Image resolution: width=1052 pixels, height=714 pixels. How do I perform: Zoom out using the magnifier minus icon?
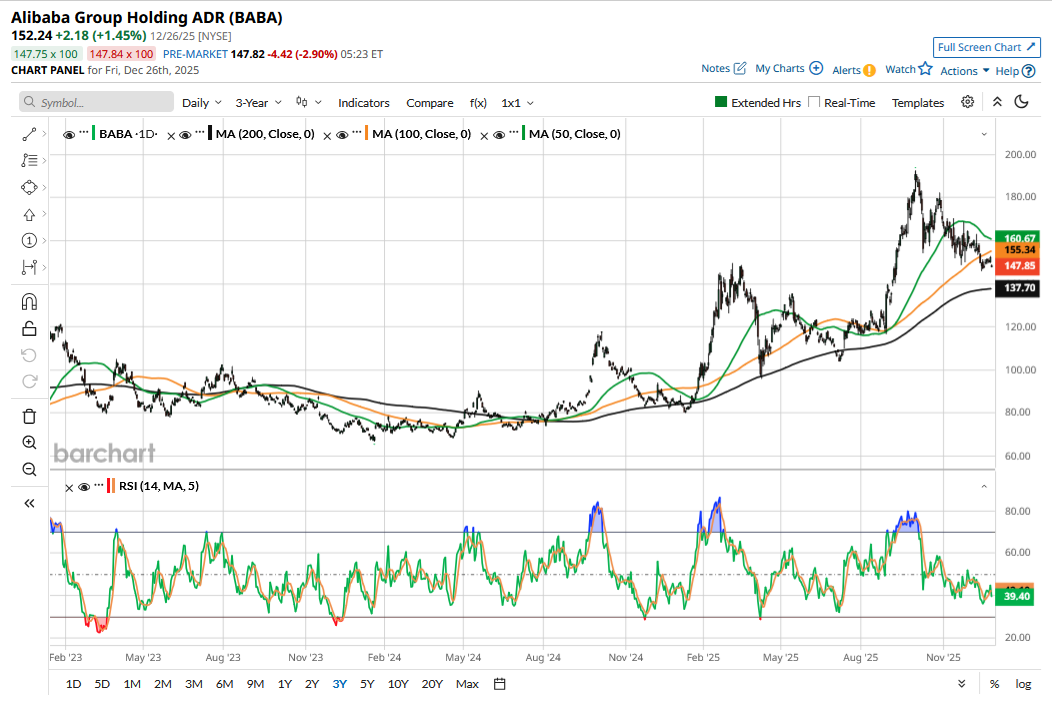[29, 470]
